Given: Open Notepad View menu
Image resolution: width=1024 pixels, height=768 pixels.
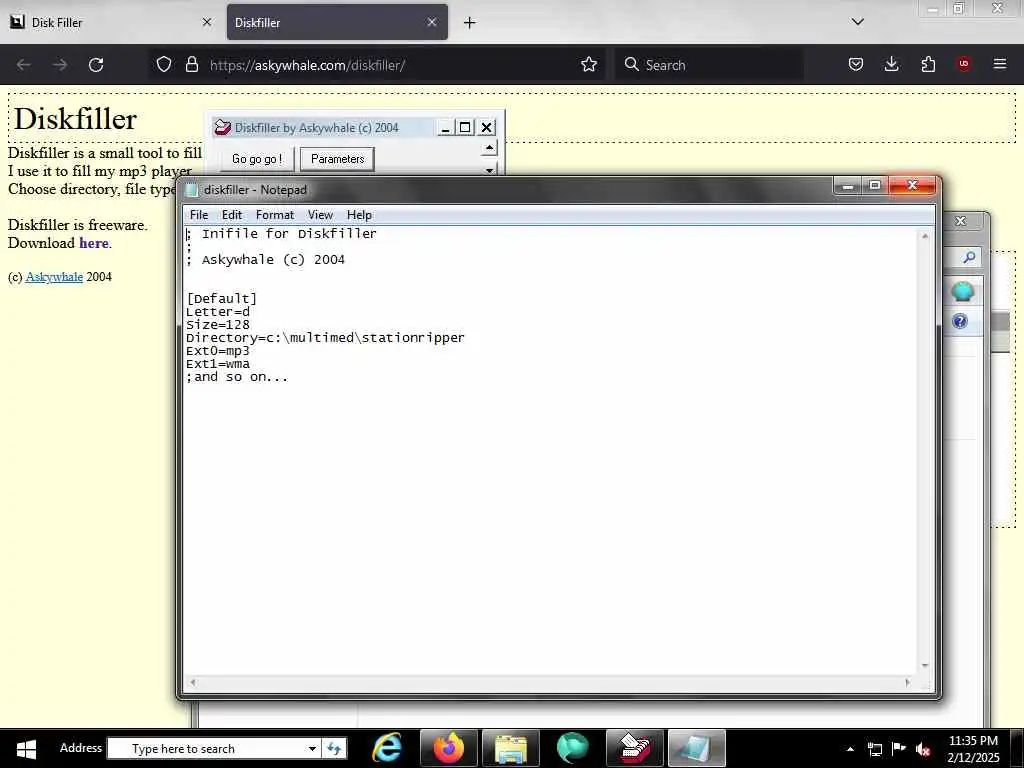Looking at the screenshot, I should [x=320, y=215].
